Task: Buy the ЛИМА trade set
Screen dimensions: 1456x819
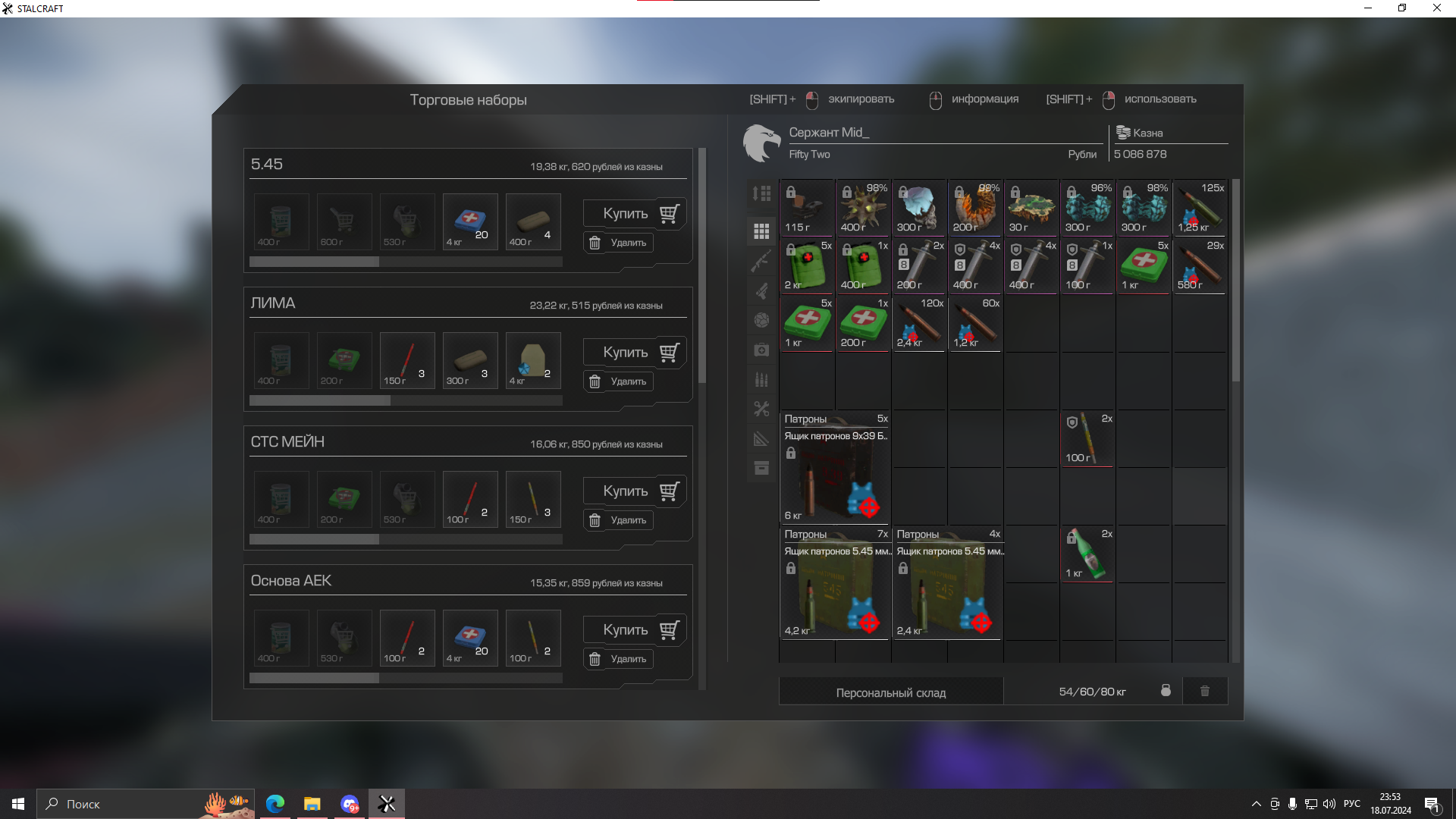Action: pos(635,352)
